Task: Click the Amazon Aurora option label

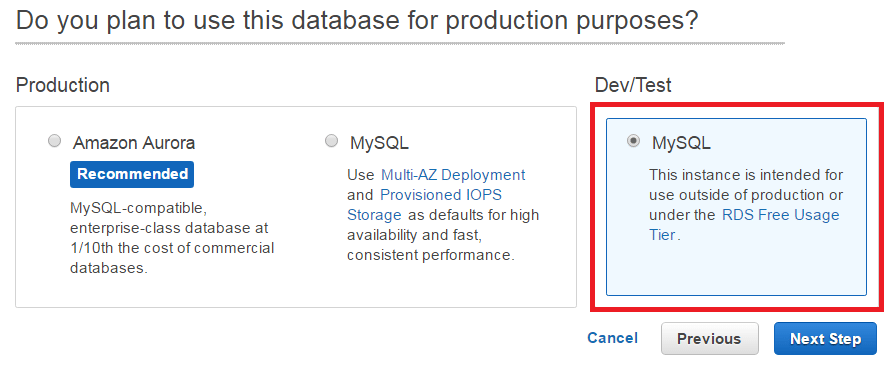Action: point(134,143)
